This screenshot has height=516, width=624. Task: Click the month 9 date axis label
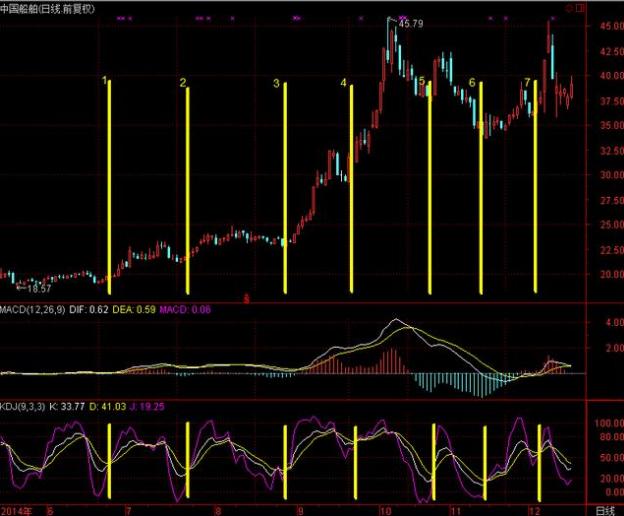coord(300,511)
